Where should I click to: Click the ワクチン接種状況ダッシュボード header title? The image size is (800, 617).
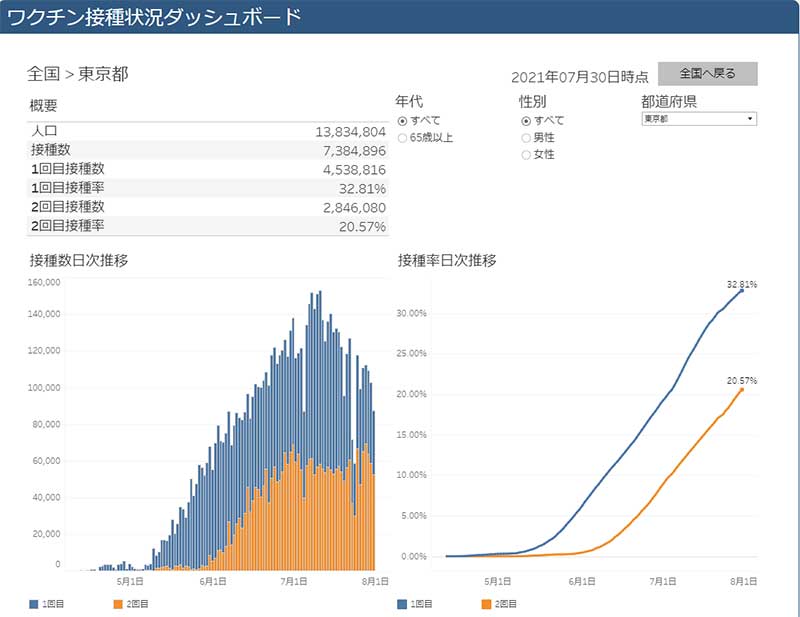154,17
